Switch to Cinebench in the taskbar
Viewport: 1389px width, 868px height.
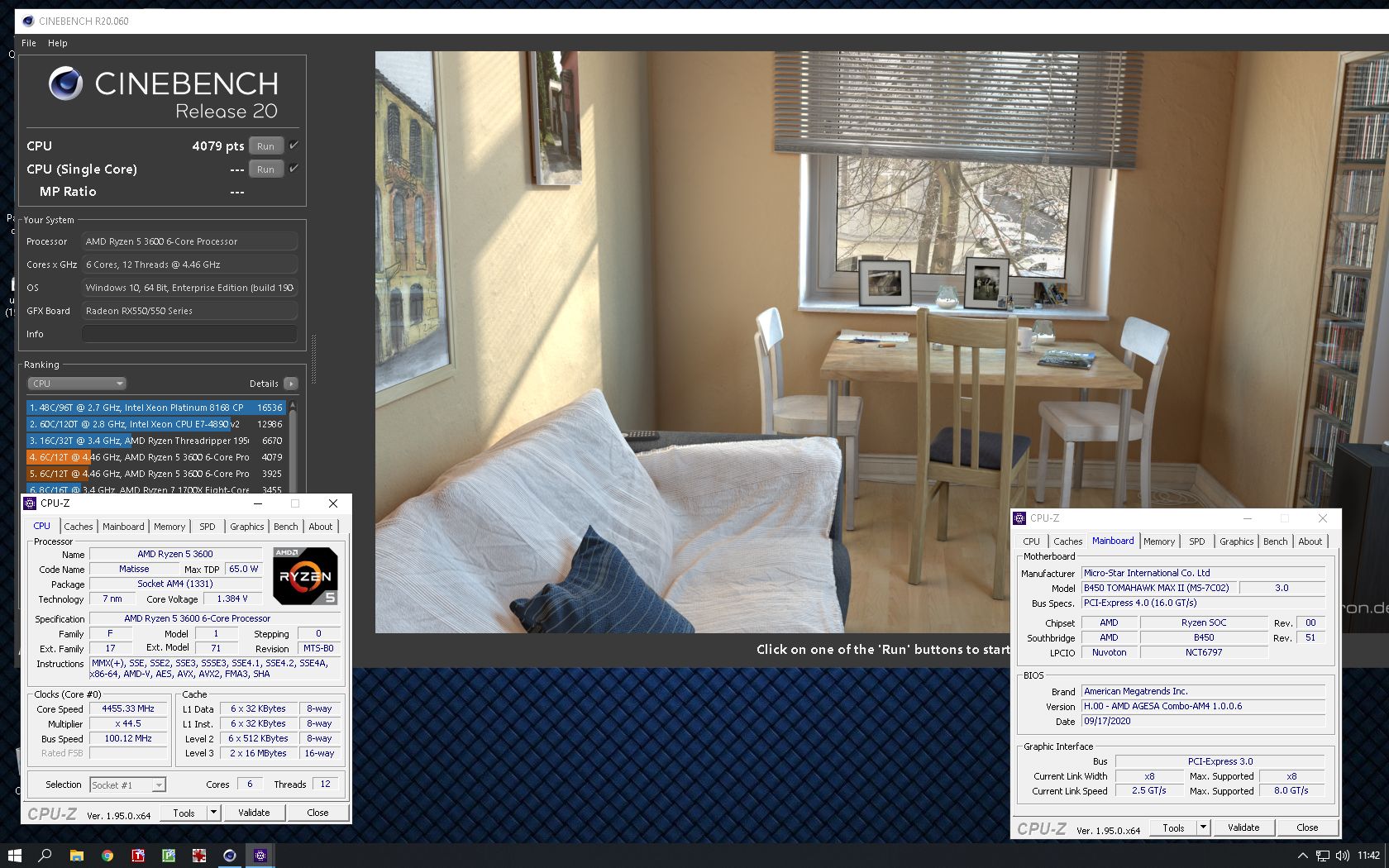point(229,856)
